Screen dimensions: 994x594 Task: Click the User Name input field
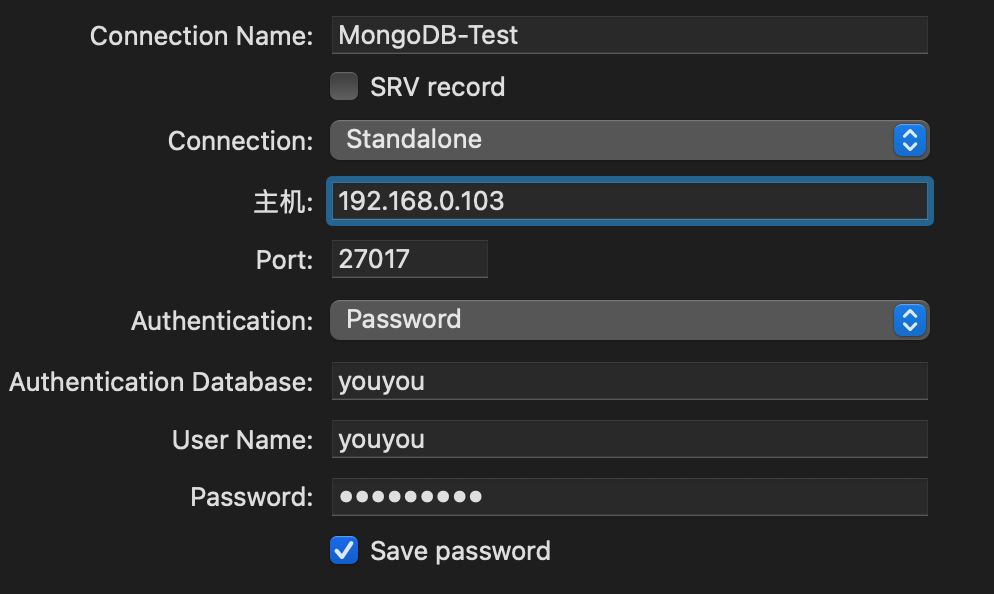(x=628, y=440)
